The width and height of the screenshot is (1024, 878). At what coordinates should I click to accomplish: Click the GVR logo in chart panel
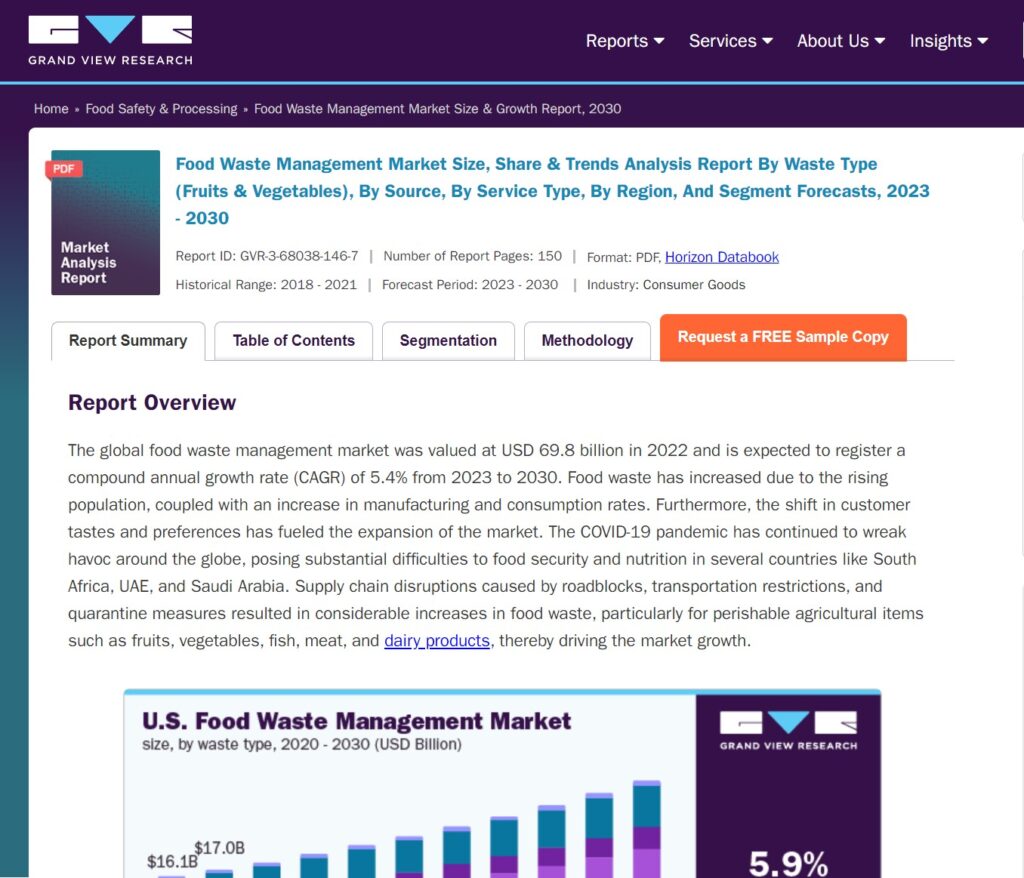[x=788, y=731]
